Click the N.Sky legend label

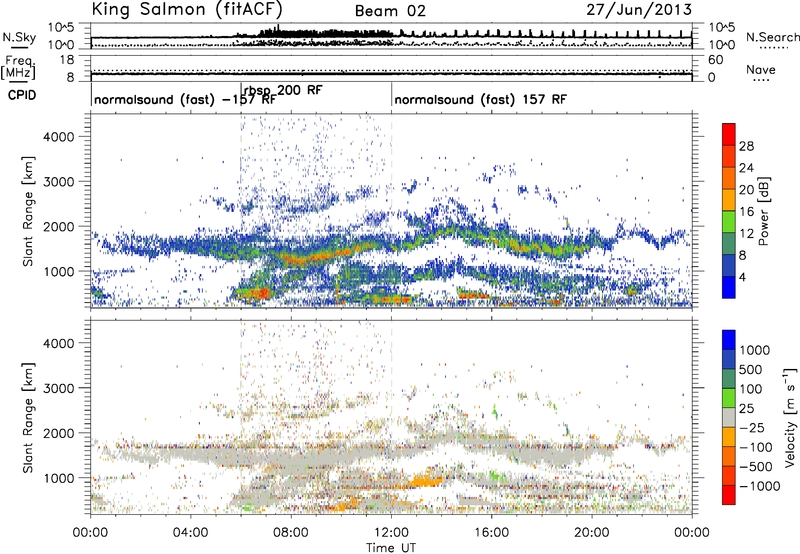click(x=19, y=37)
